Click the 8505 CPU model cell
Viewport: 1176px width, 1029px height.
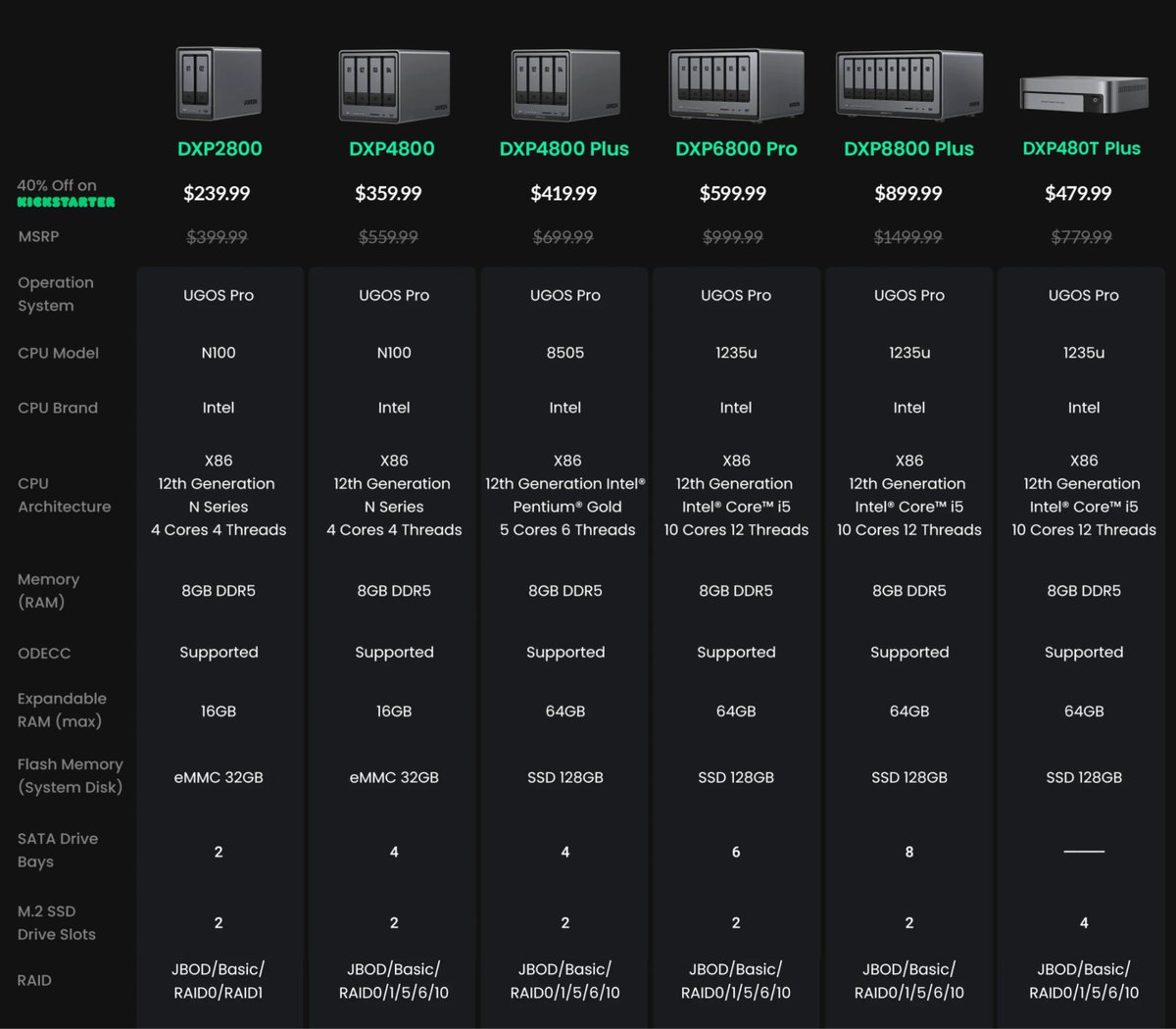[x=565, y=353]
